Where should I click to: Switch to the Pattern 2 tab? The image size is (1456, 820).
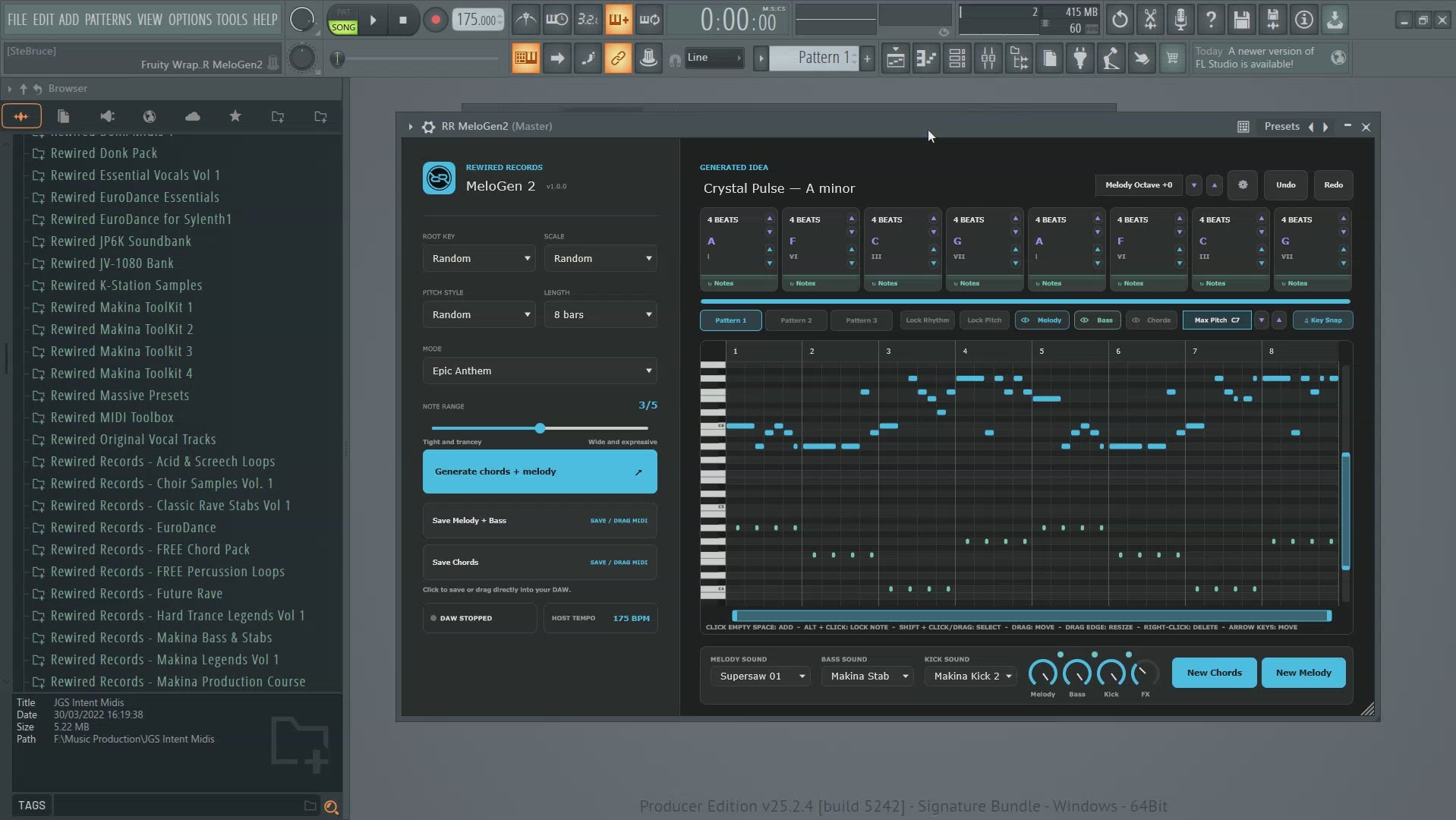(x=796, y=320)
